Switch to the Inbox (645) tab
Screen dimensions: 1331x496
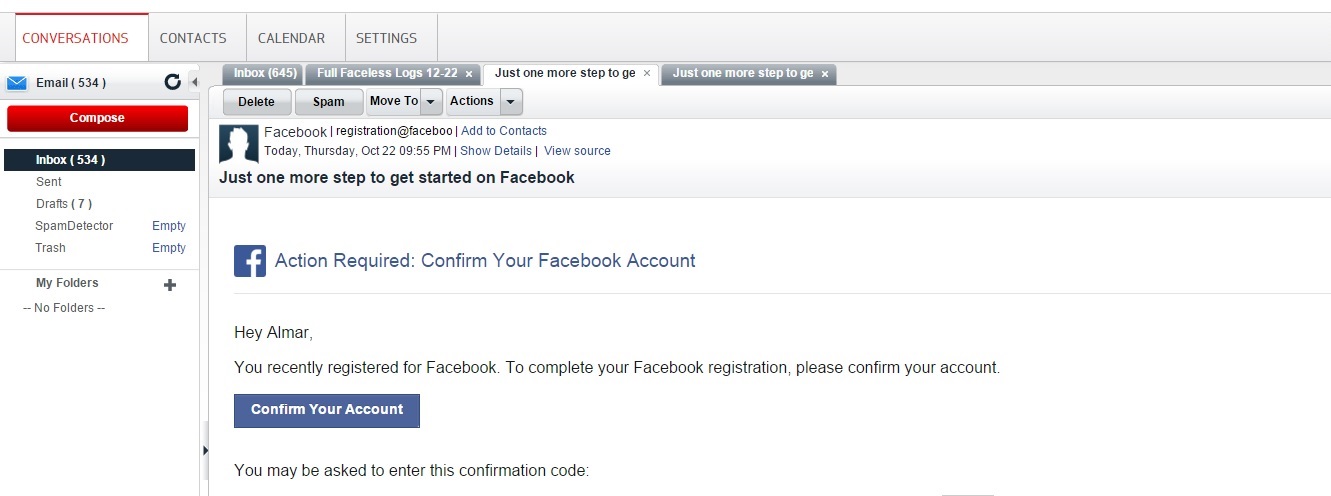(x=265, y=73)
